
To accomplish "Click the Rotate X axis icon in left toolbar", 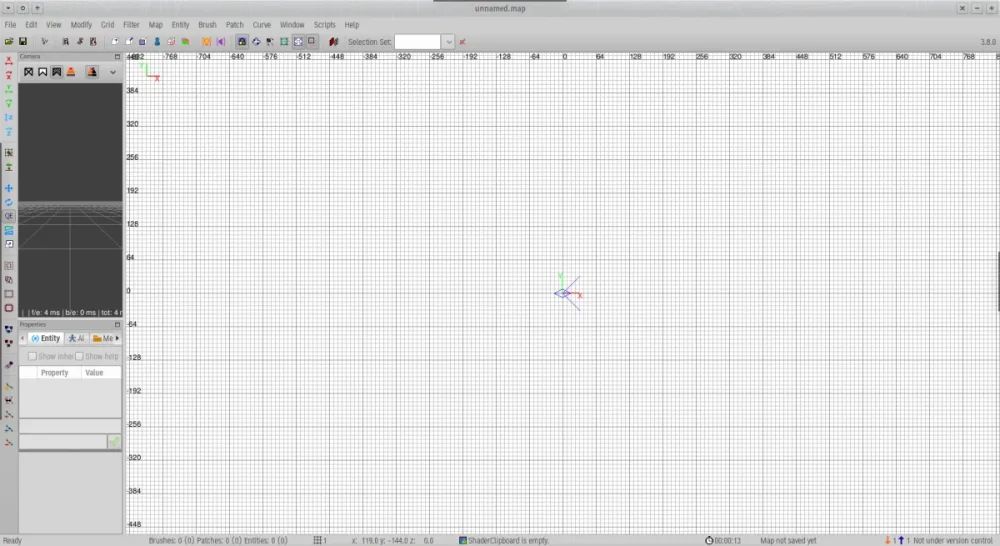I will [x=9, y=75].
